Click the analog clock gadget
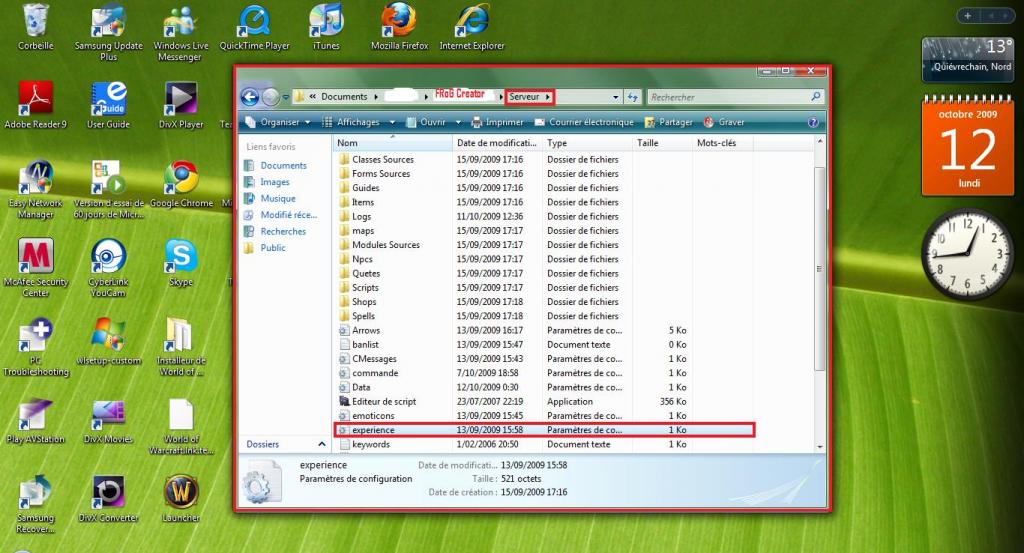The height and width of the screenshot is (553, 1024). click(967, 253)
